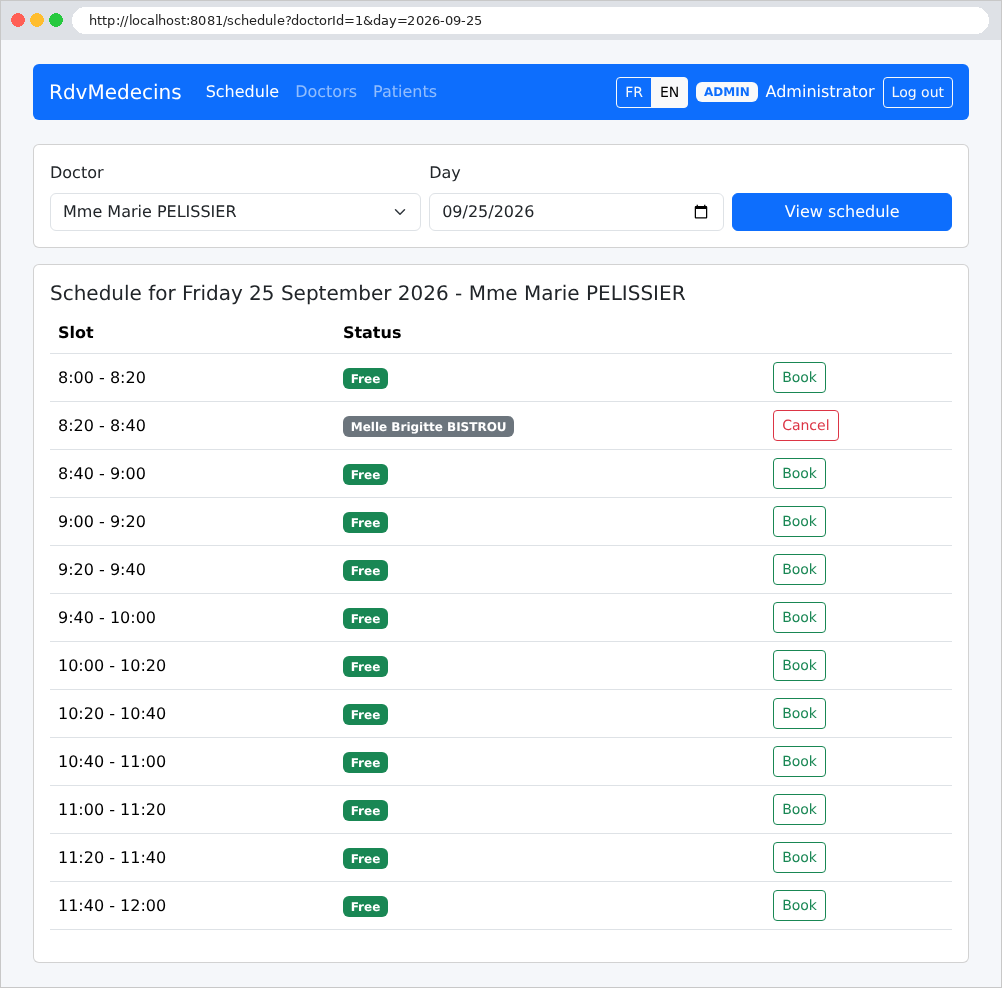Book the 11:40 - 12:00 slot
1002x988 pixels.
(x=799, y=905)
